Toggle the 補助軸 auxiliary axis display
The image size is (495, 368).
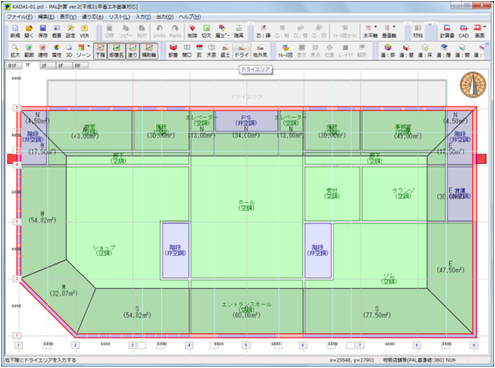(149, 51)
